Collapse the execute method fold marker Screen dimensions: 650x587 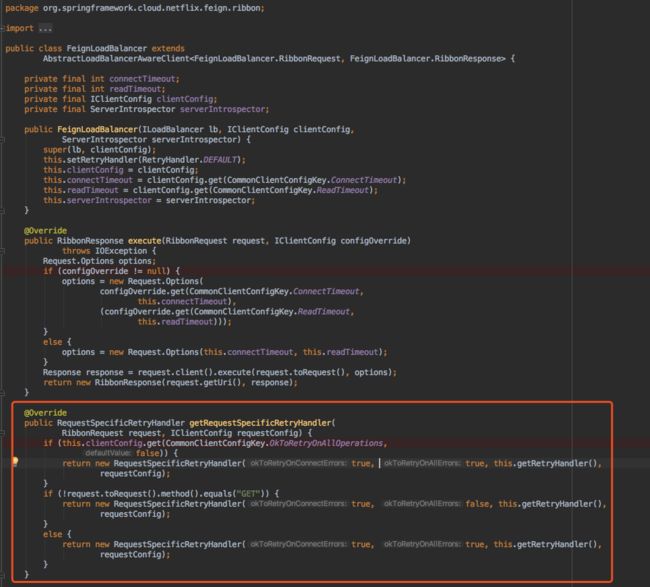[2, 251]
